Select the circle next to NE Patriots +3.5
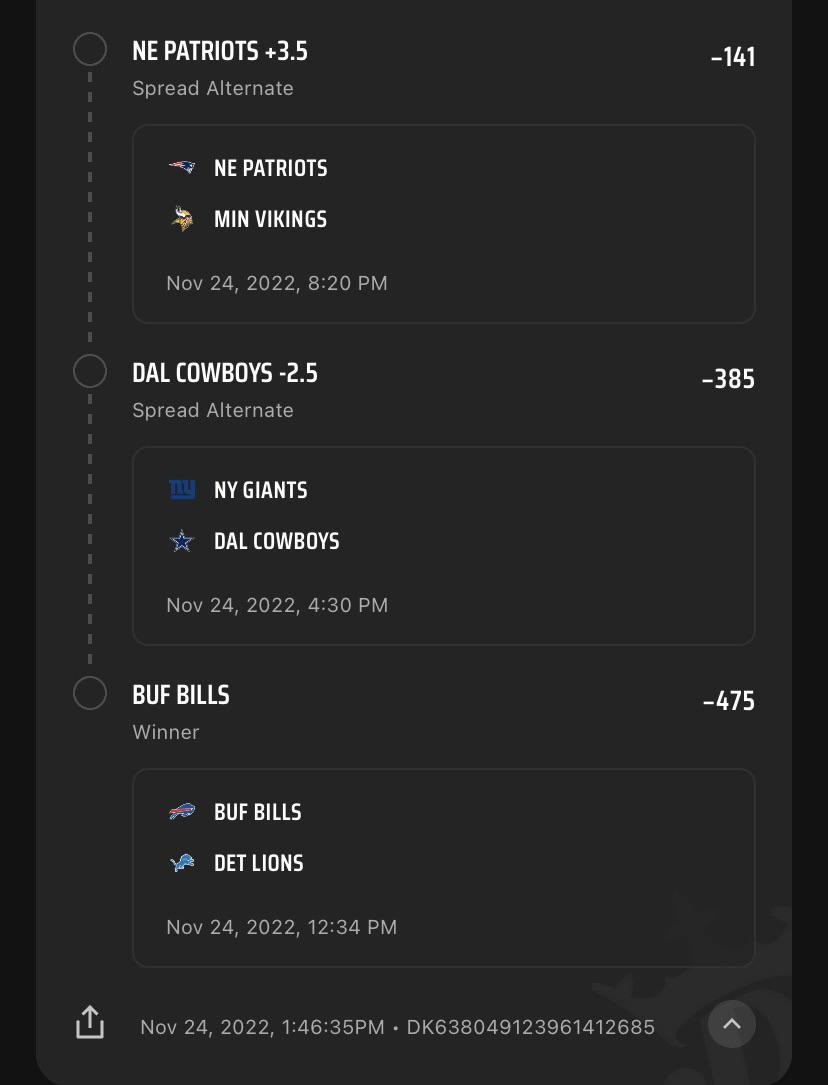The height and width of the screenshot is (1085, 828). [x=90, y=48]
